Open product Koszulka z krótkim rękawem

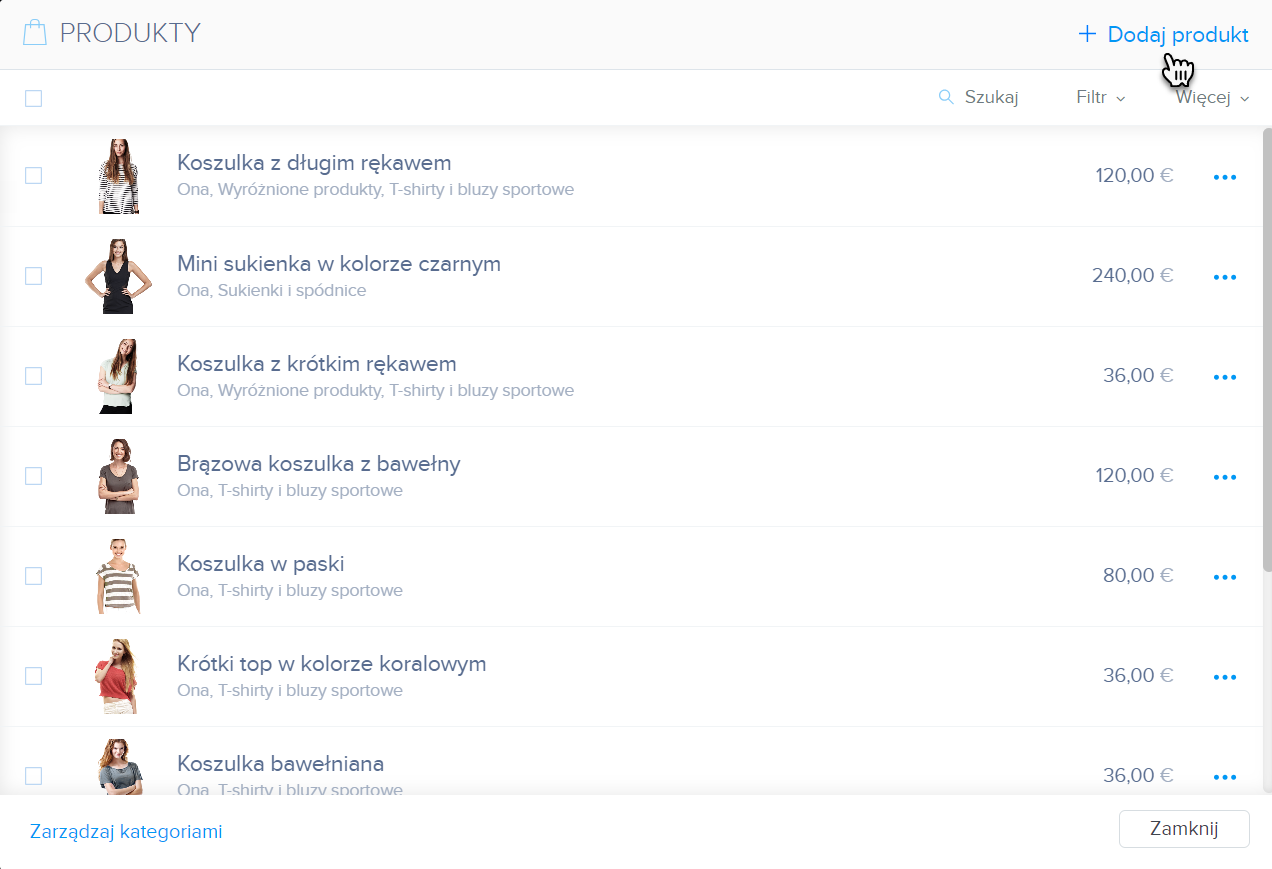[317, 363]
